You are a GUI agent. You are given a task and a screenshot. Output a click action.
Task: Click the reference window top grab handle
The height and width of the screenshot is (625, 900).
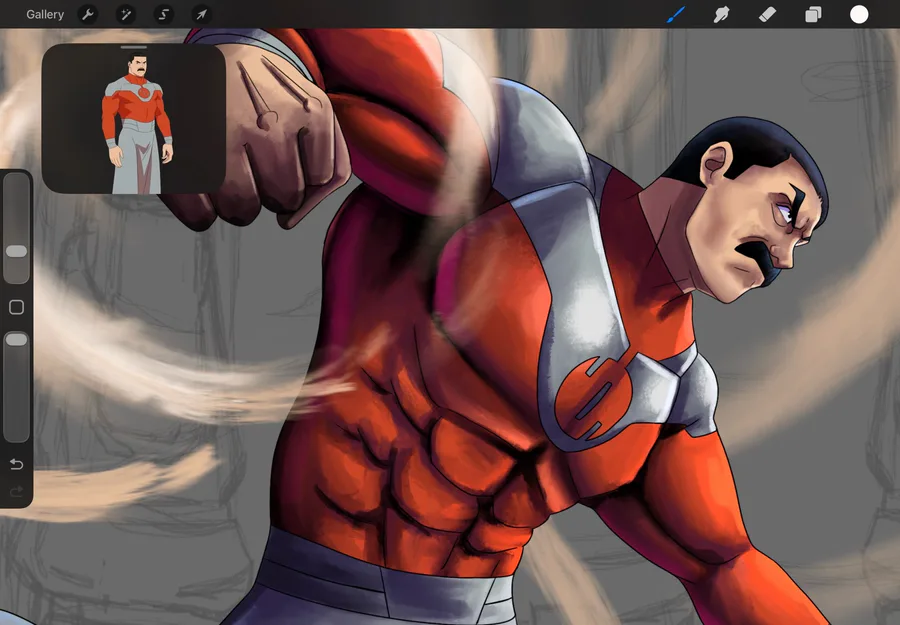[134, 47]
